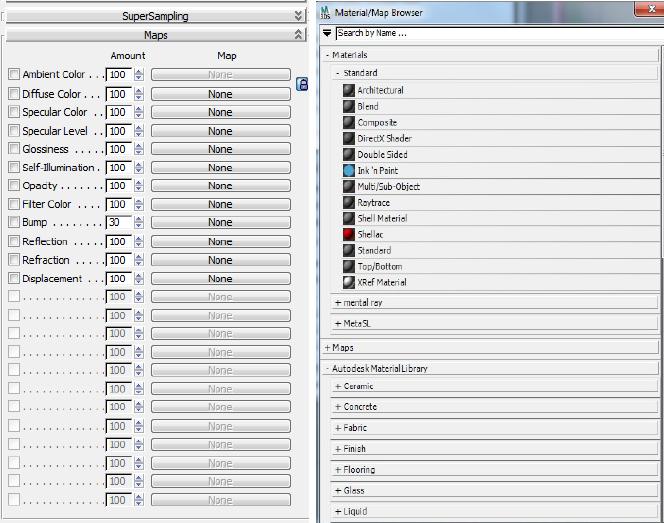The height and width of the screenshot is (523, 664).
Task: Close the Material/Map Browser window
Action: 650,9
